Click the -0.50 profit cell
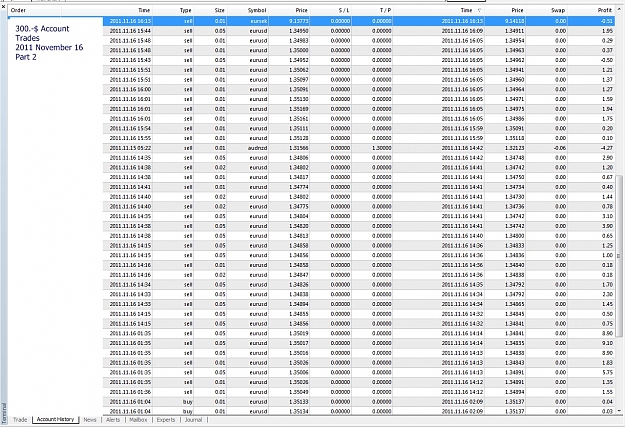 point(607,60)
